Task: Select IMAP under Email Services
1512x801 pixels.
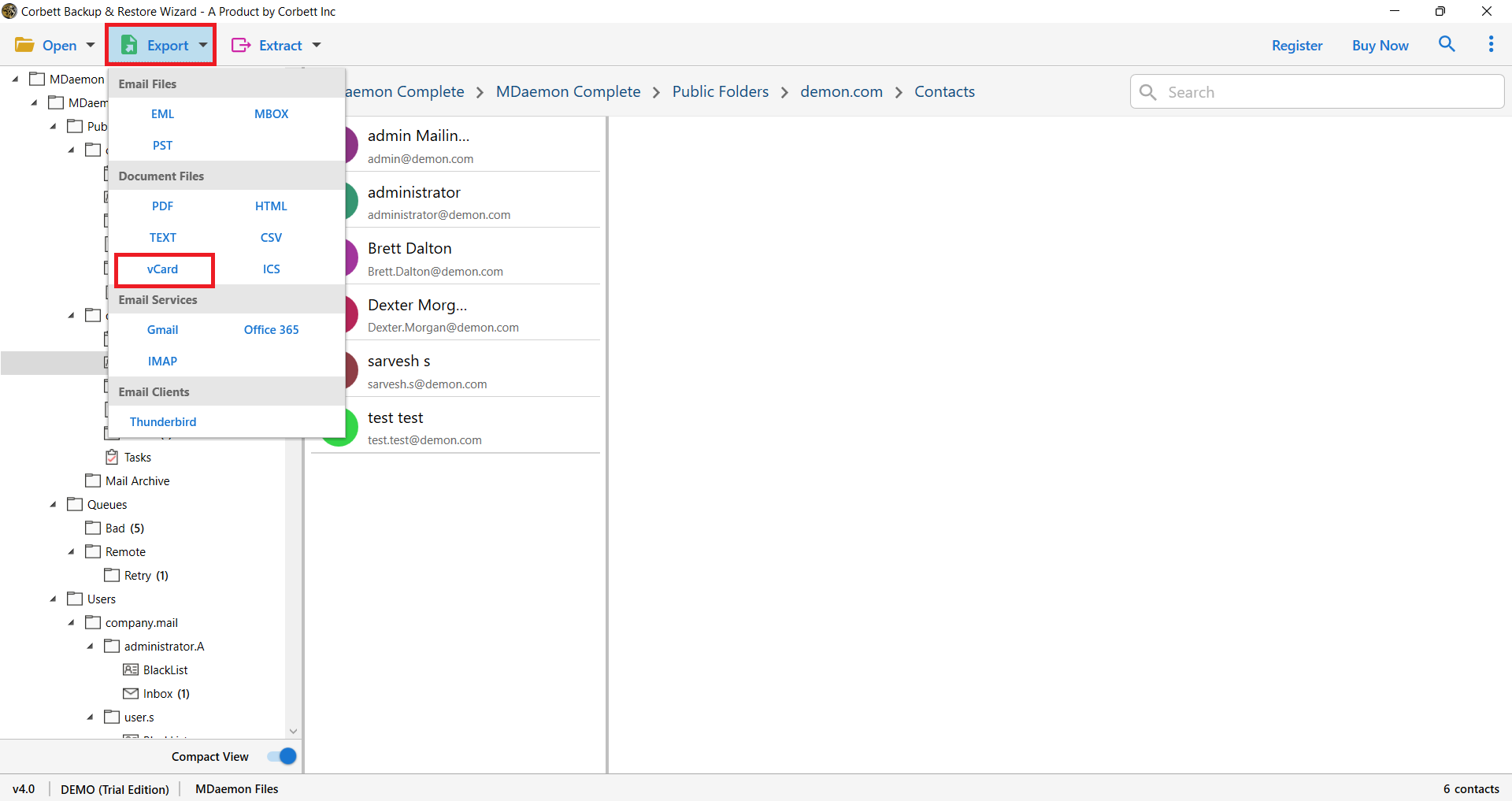Action: pyautogui.click(x=162, y=361)
